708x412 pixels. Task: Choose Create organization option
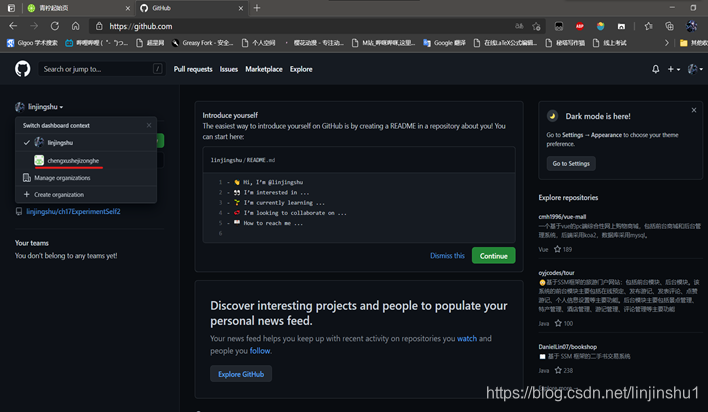tap(86, 194)
